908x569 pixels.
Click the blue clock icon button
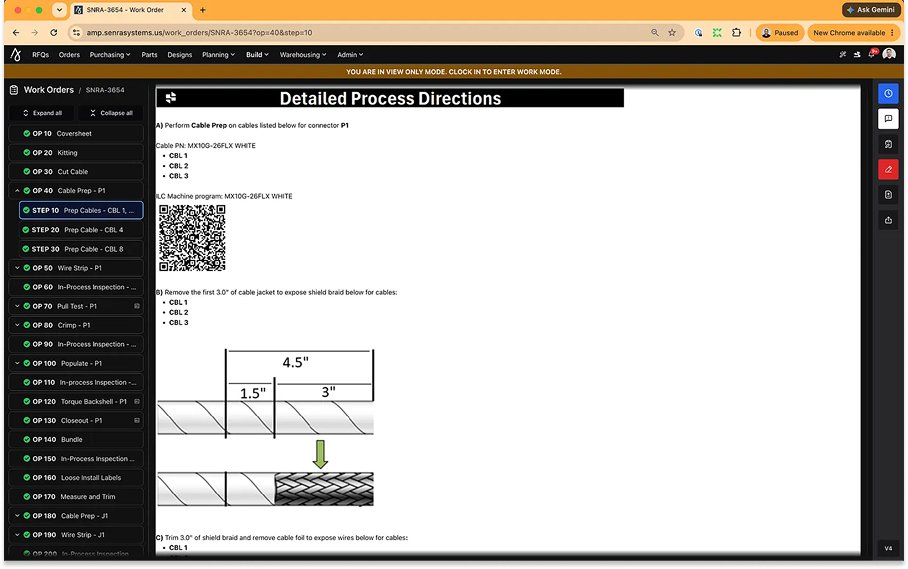(x=888, y=94)
